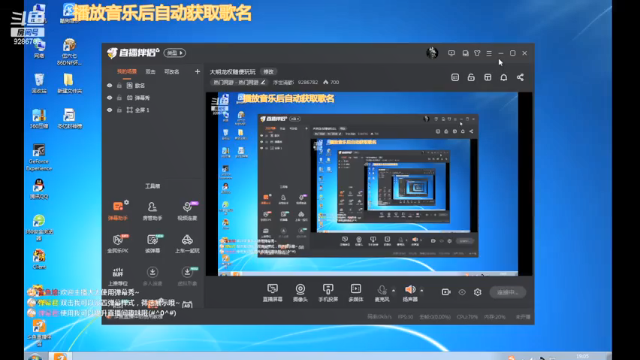Download the virtual avatar tool with green badge

pyautogui.click(x=187, y=276)
